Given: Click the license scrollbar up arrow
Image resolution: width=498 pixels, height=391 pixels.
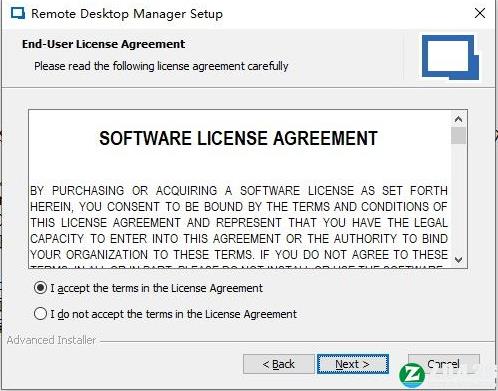Looking at the screenshot, I should [x=458, y=119].
